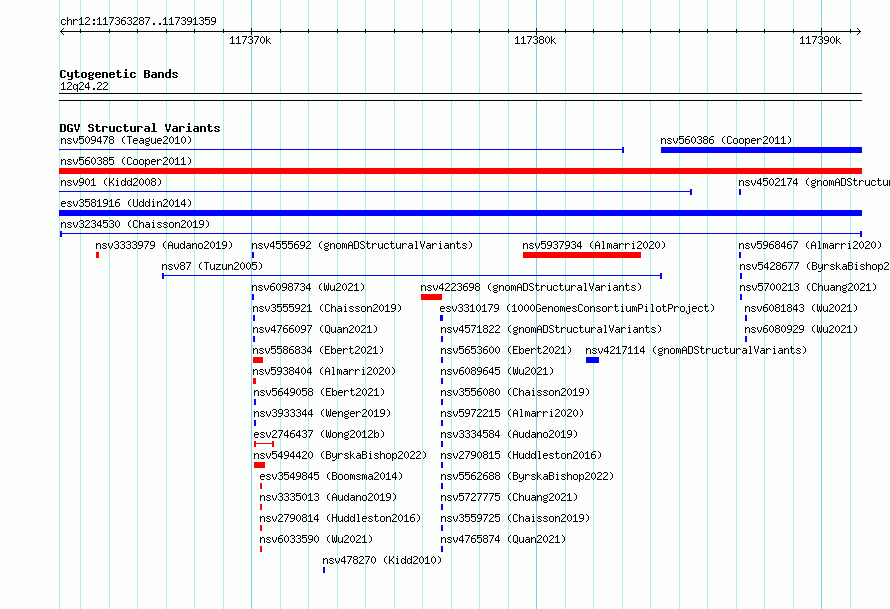Click the 117390k ruler tick label
This screenshot has height=609, width=890.
pos(820,40)
